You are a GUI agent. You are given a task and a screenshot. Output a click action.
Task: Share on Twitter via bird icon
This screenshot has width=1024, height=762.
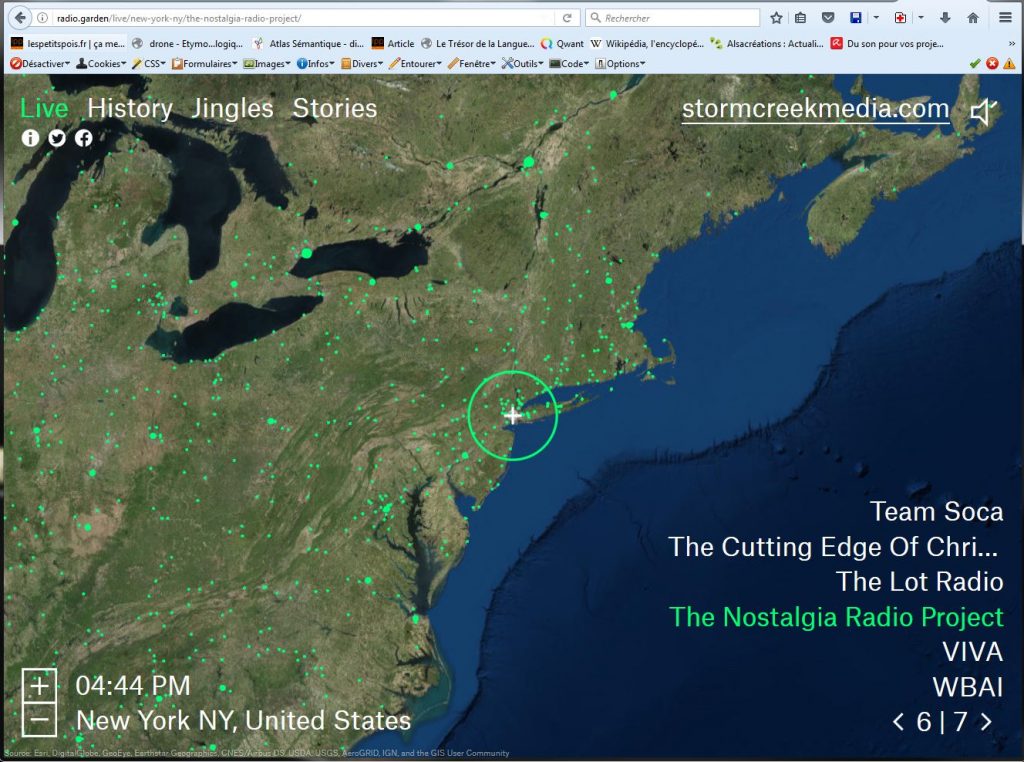[57, 138]
